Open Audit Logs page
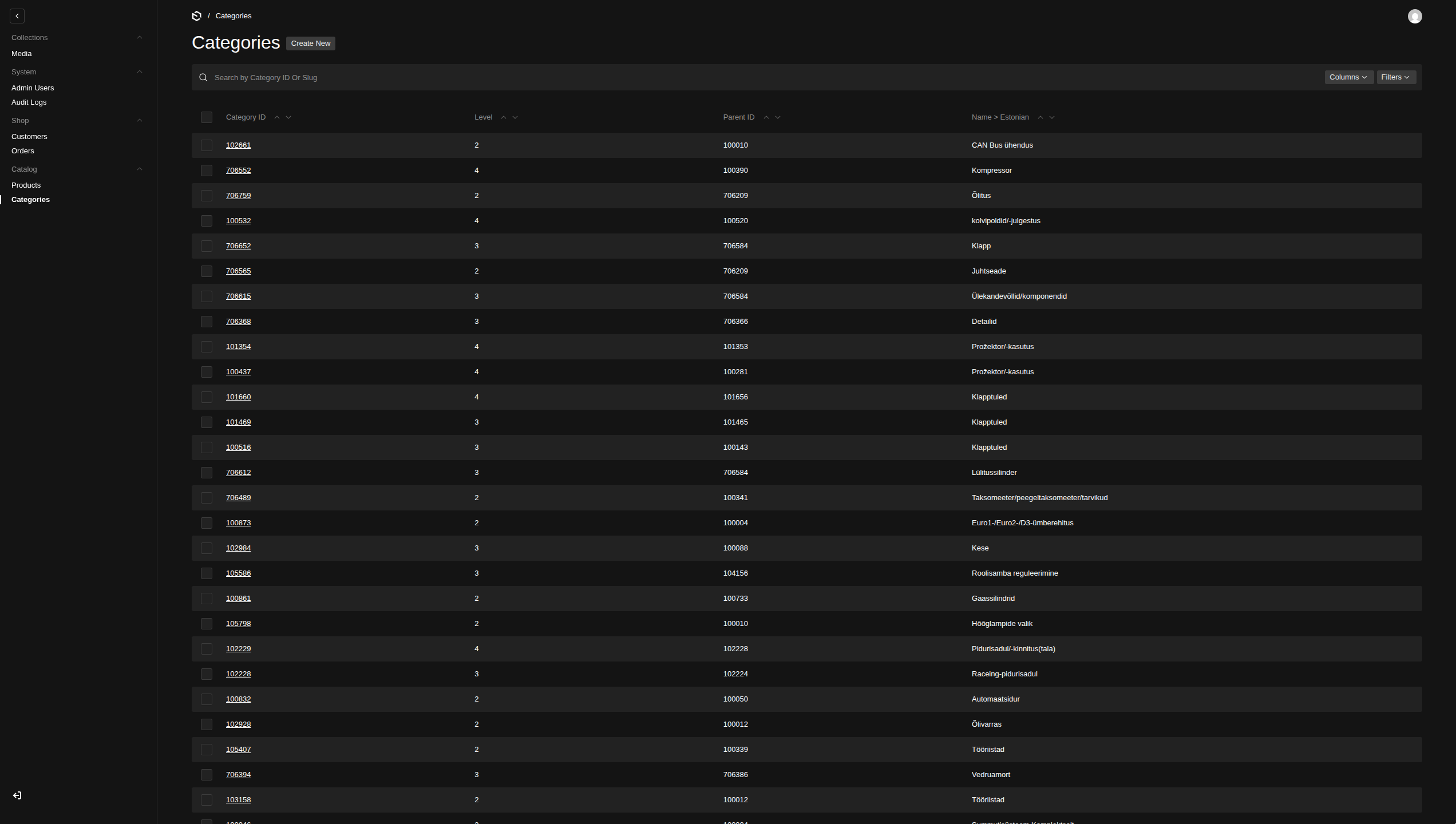 coord(29,102)
